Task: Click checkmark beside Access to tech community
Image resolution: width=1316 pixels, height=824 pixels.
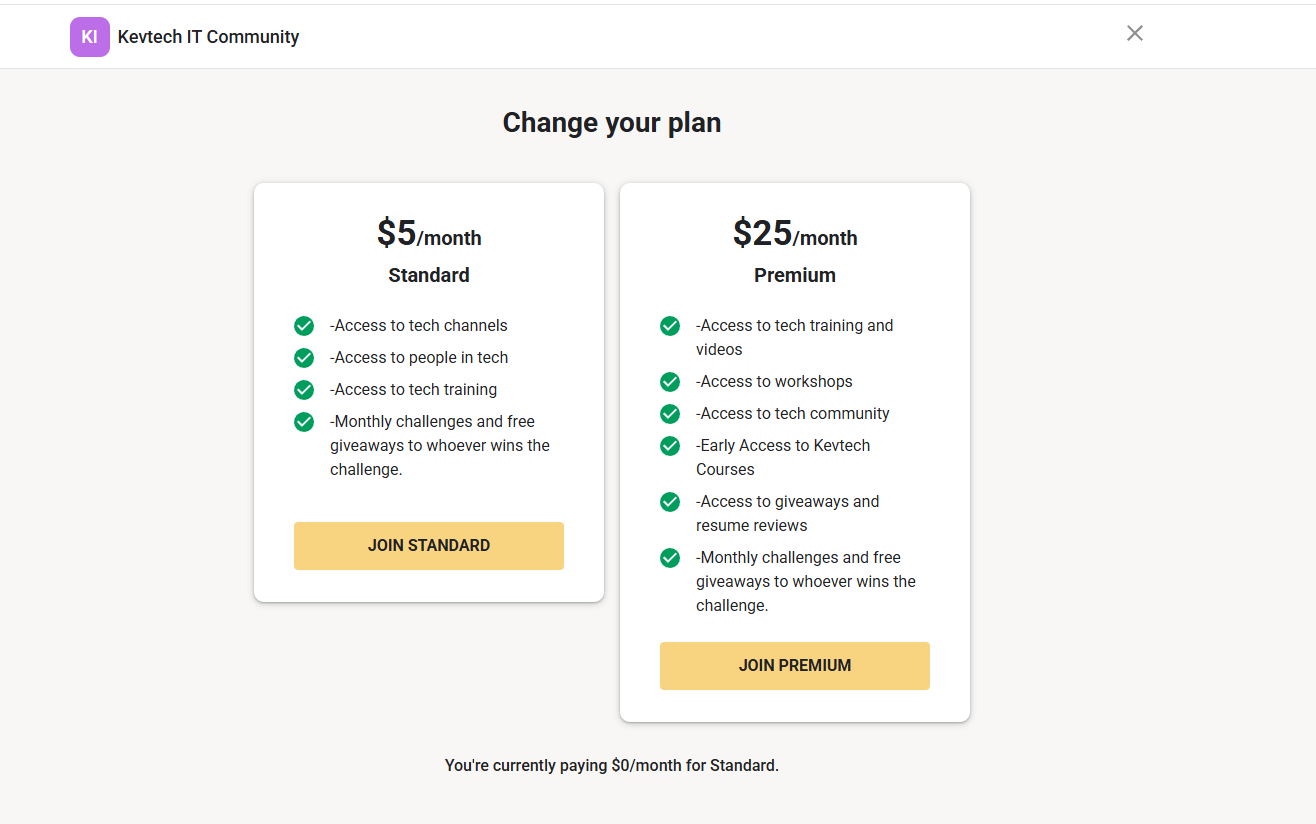Action: pyautogui.click(x=670, y=414)
